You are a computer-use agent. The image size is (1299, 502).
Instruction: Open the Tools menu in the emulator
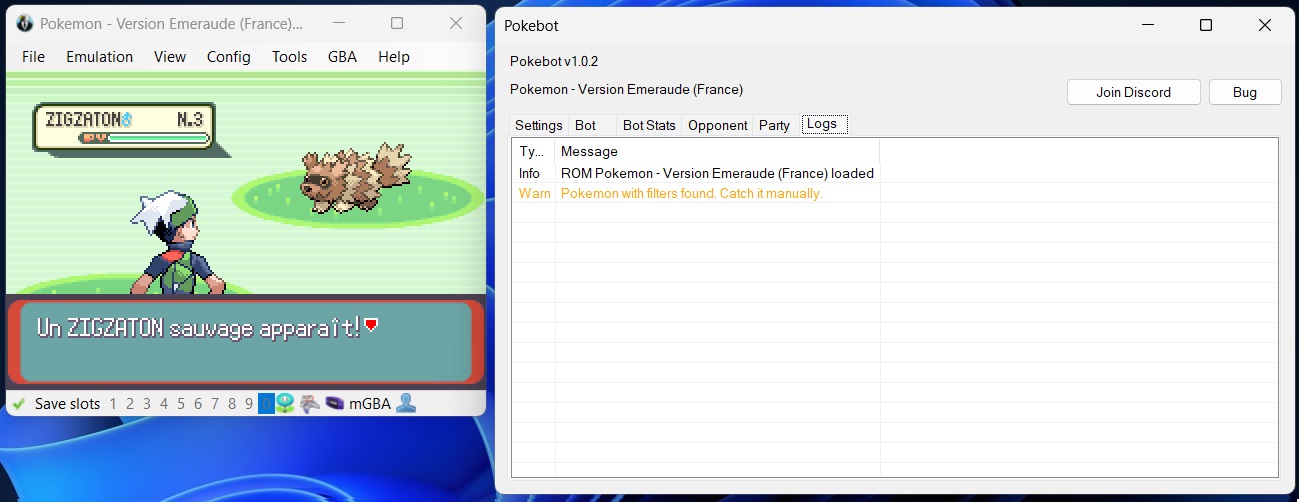click(290, 57)
